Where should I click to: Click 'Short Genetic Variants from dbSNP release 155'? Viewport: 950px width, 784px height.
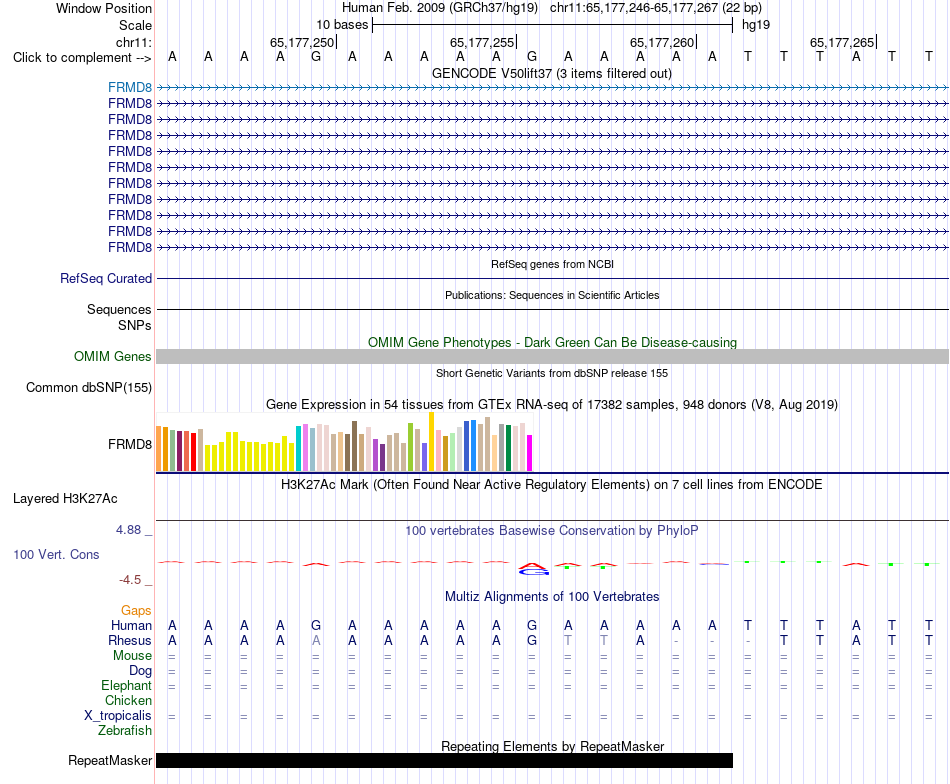552,373
